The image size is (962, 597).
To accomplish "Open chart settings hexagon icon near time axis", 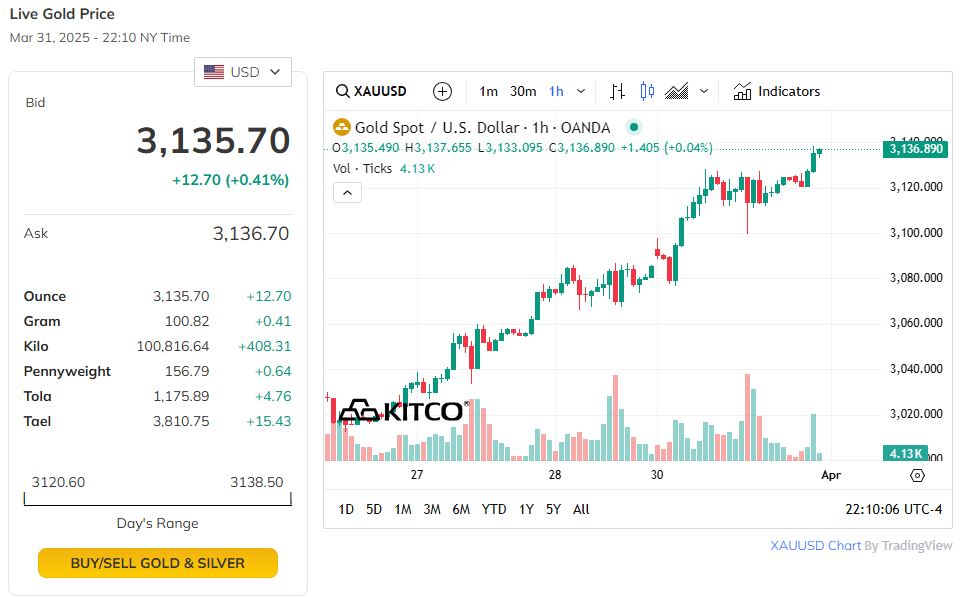I will tap(917, 476).
